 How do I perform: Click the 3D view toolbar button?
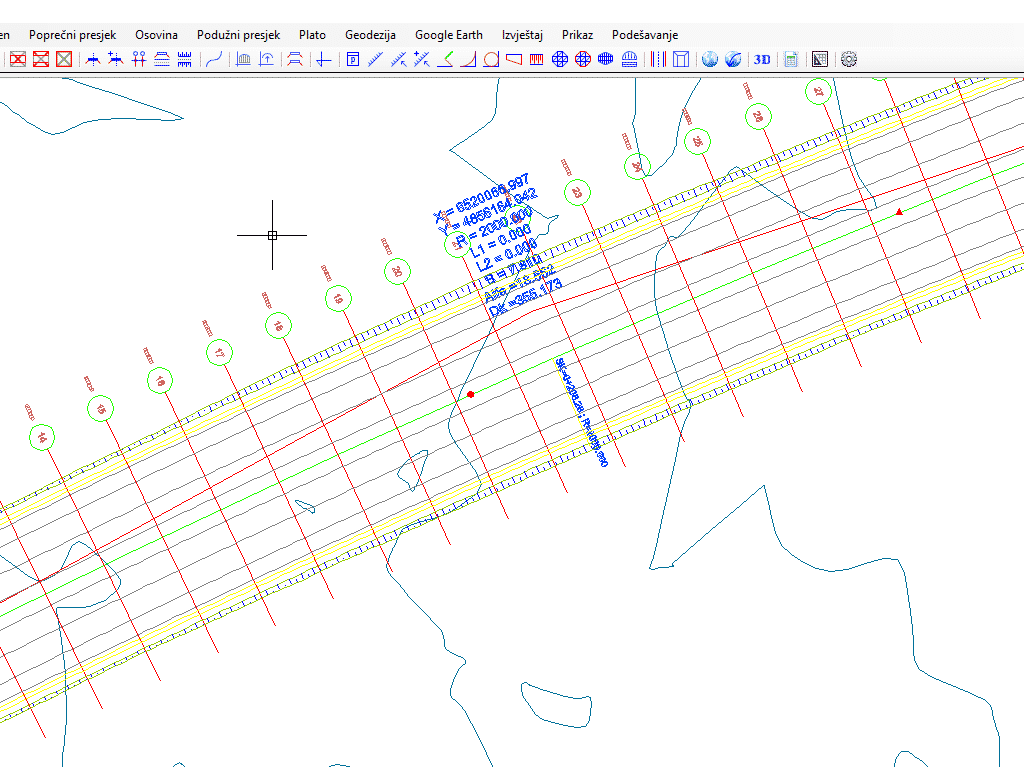point(762,59)
